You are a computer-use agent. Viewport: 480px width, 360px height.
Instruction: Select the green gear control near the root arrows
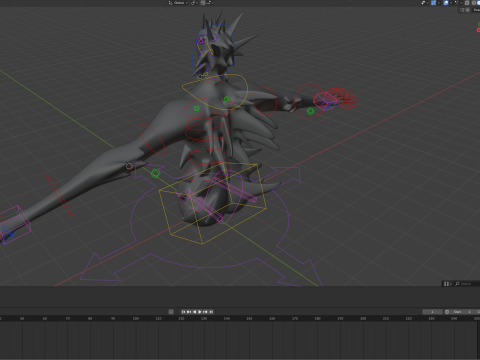click(x=155, y=173)
